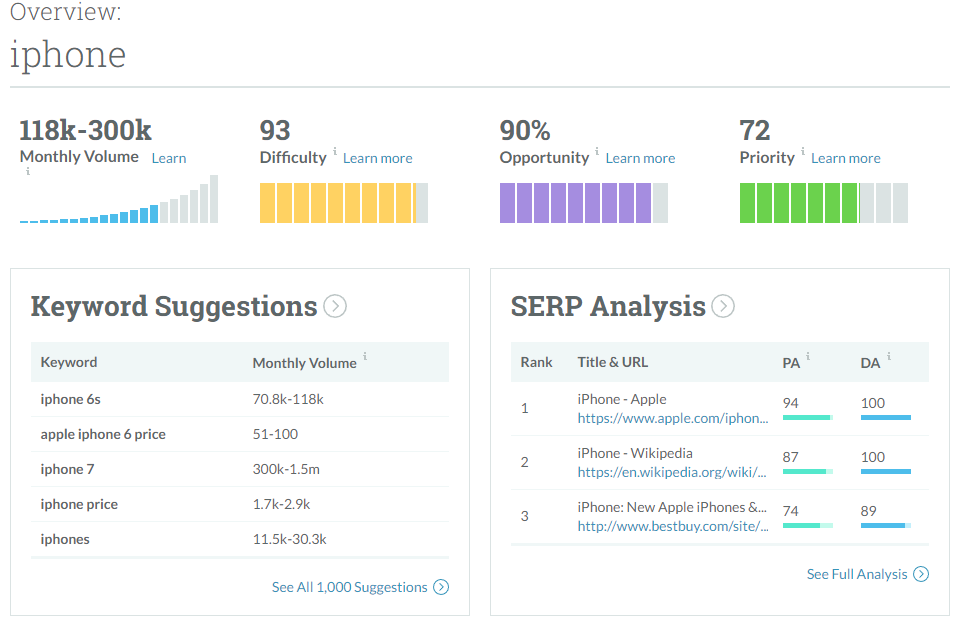This screenshot has width=954, height=626.
Task: Click the SERP Analysis heading
Action: pyautogui.click(x=608, y=306)
